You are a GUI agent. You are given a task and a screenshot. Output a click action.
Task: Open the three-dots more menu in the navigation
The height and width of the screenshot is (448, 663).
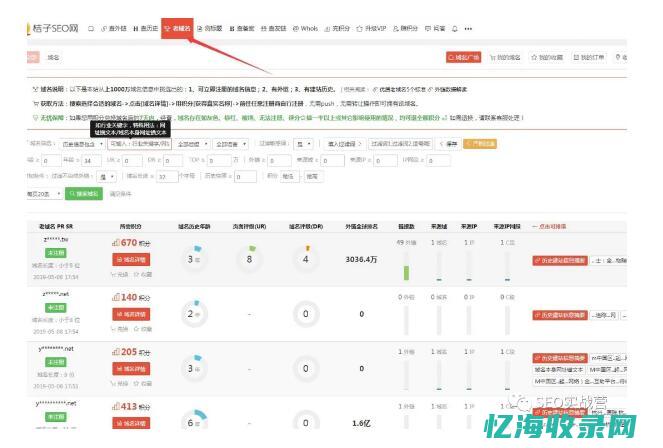(467, 29)
